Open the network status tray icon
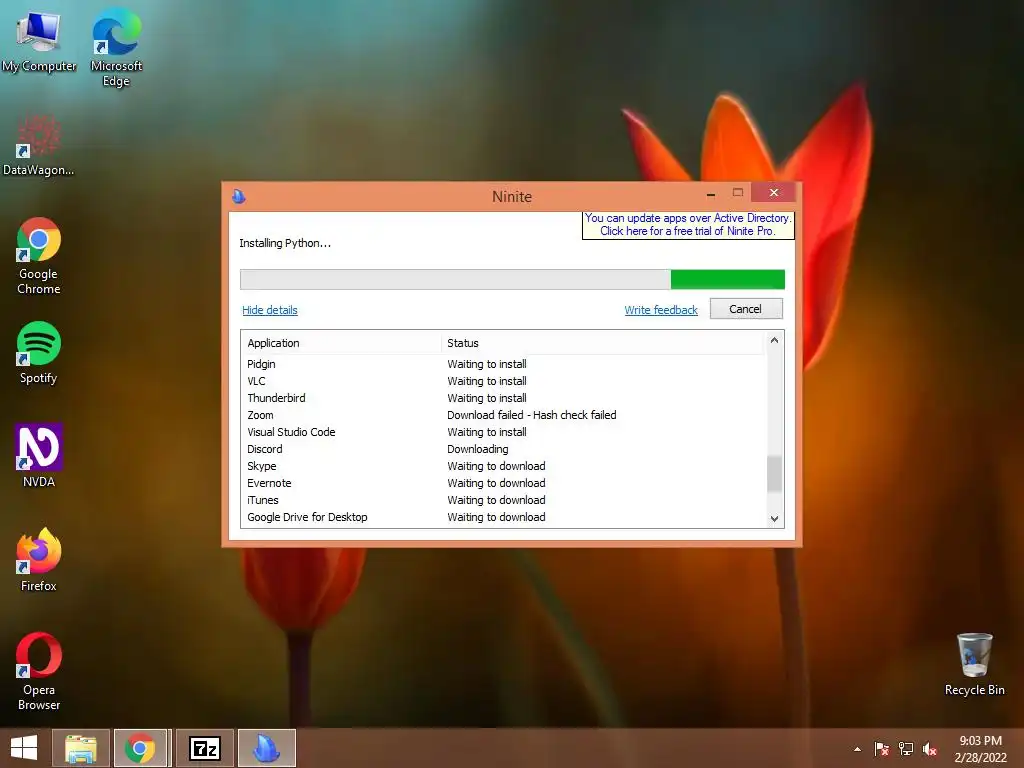This screenshot has height=768, width=1024. [x=906, y=749]
